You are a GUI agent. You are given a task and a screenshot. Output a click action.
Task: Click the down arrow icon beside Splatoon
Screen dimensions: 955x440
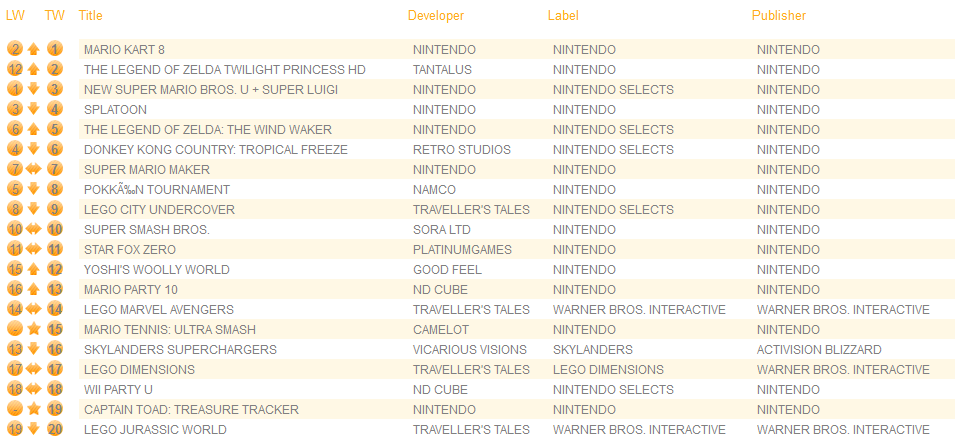[x=34, y=110]
